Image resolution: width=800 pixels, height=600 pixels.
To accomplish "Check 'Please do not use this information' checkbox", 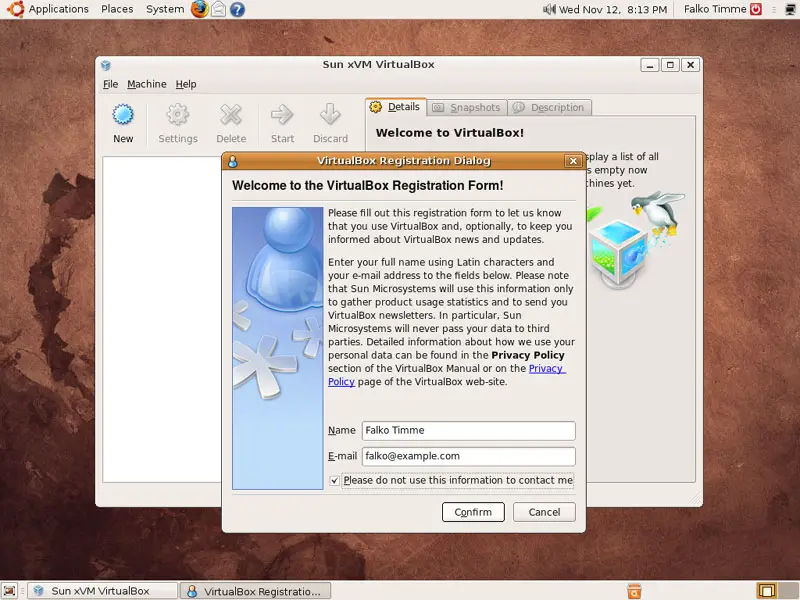I will click(x=334, y=481).
